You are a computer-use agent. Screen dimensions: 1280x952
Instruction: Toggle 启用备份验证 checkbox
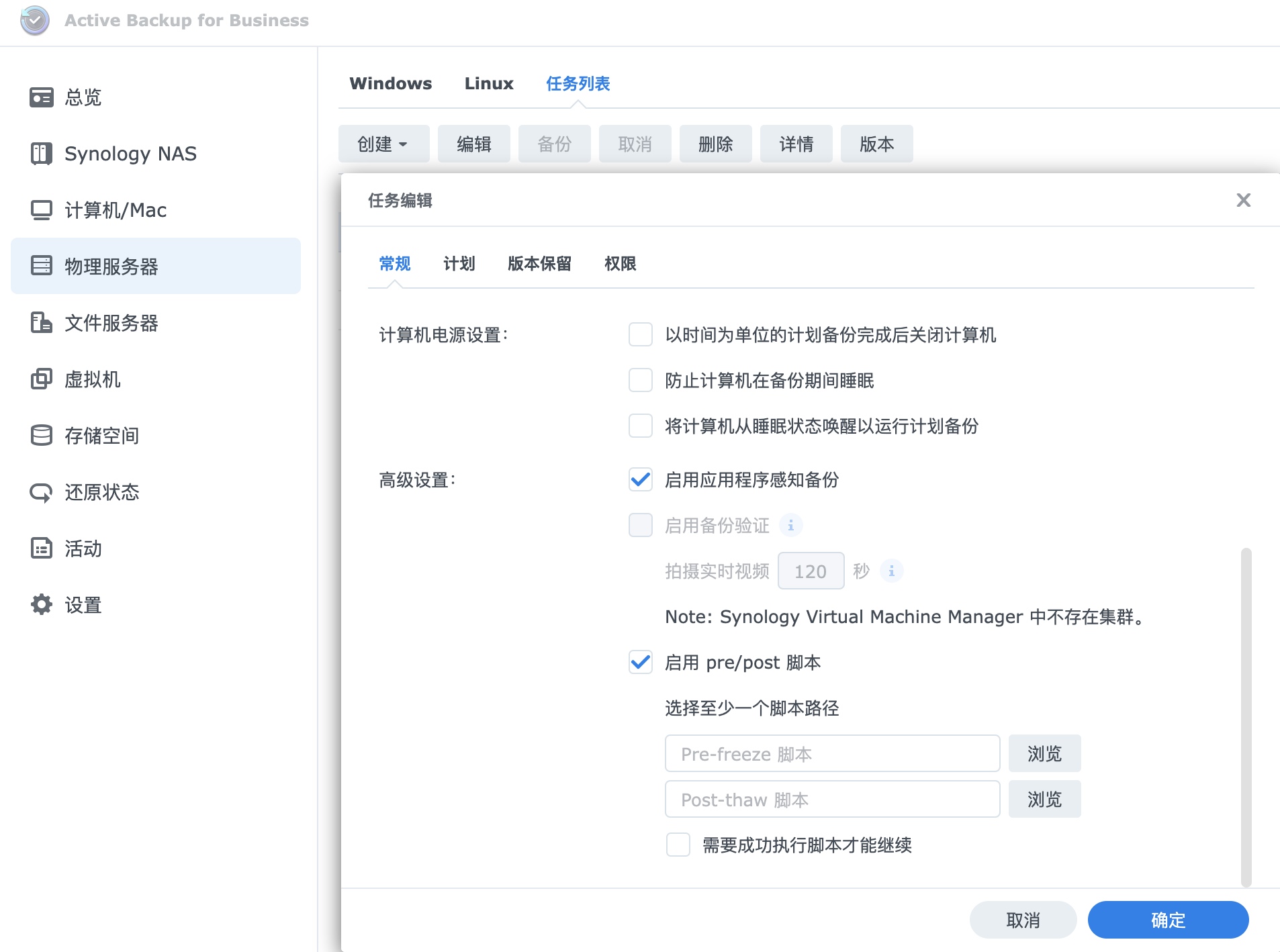pyautogui.click(x=641, y=525)
